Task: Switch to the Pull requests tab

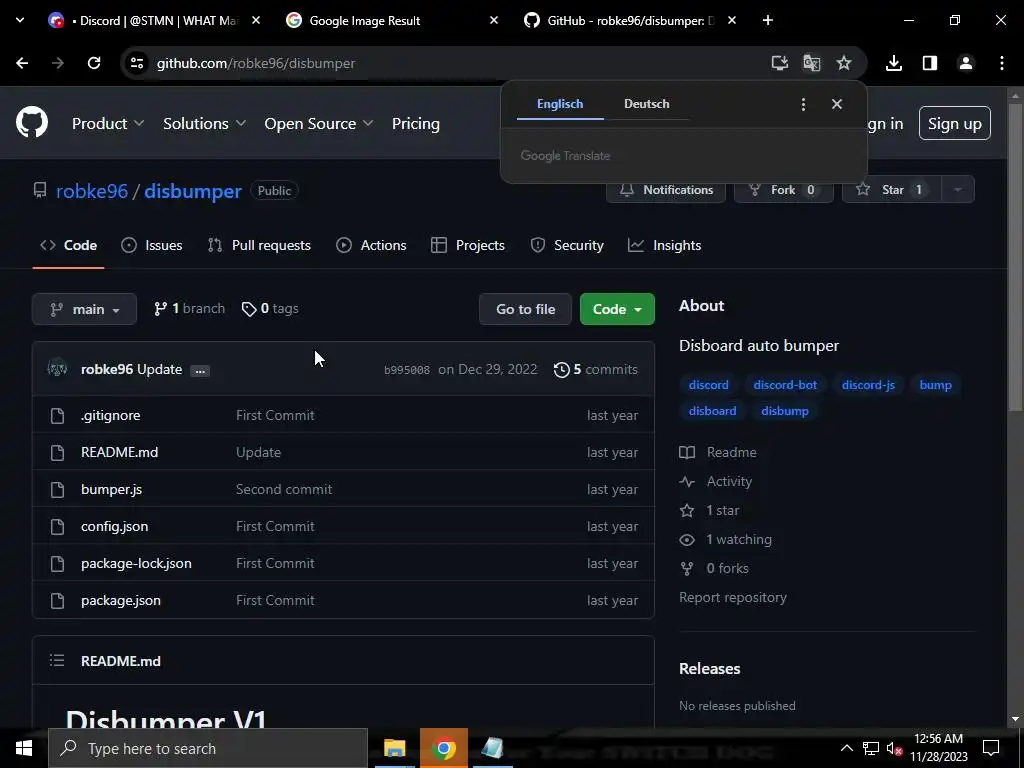Action: [259, 246]
